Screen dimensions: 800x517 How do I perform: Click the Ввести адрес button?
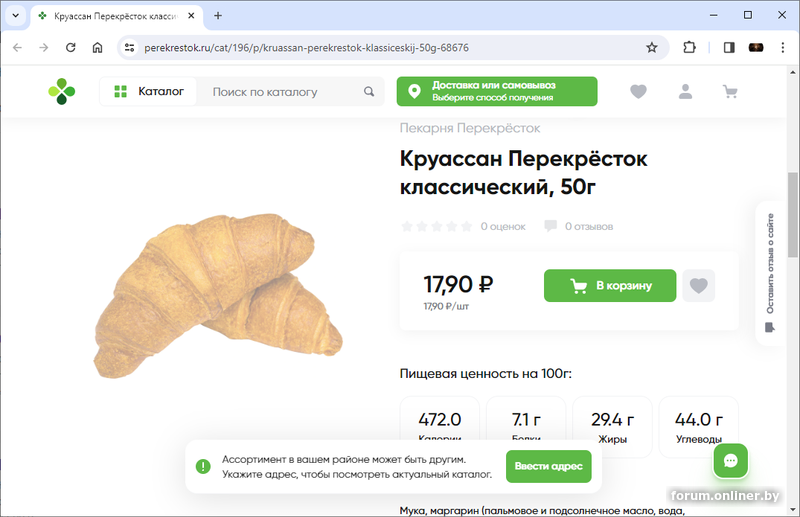548,466
